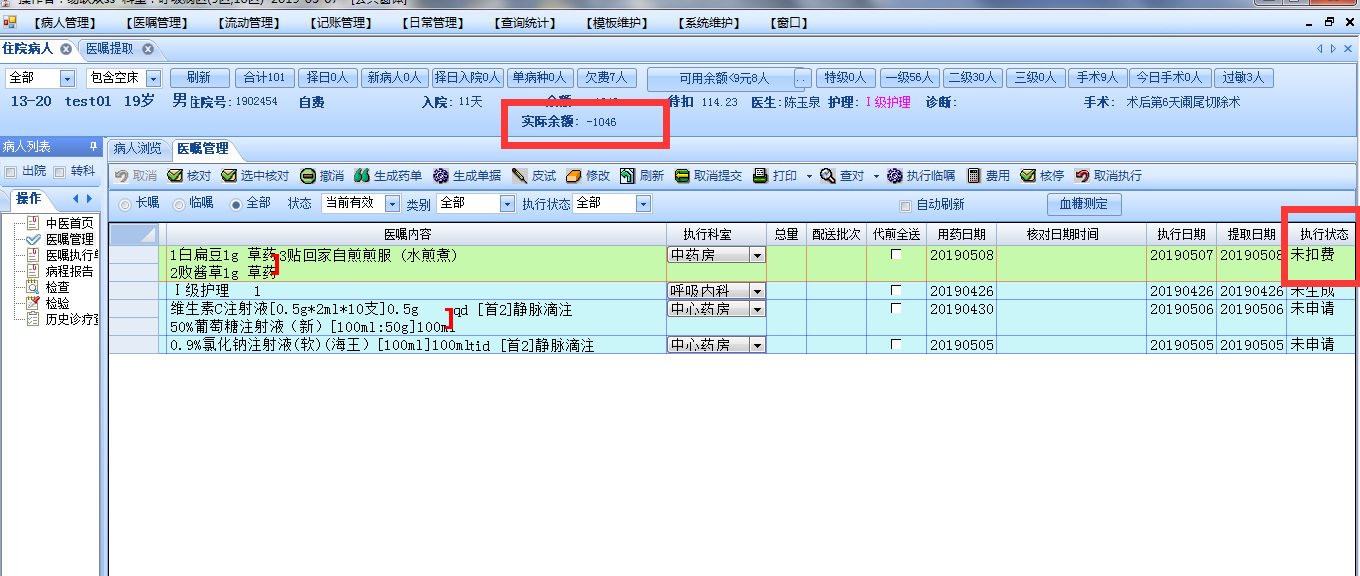
Task: Click the 生成单据 toolbar icon
Action: click(440, 176)
